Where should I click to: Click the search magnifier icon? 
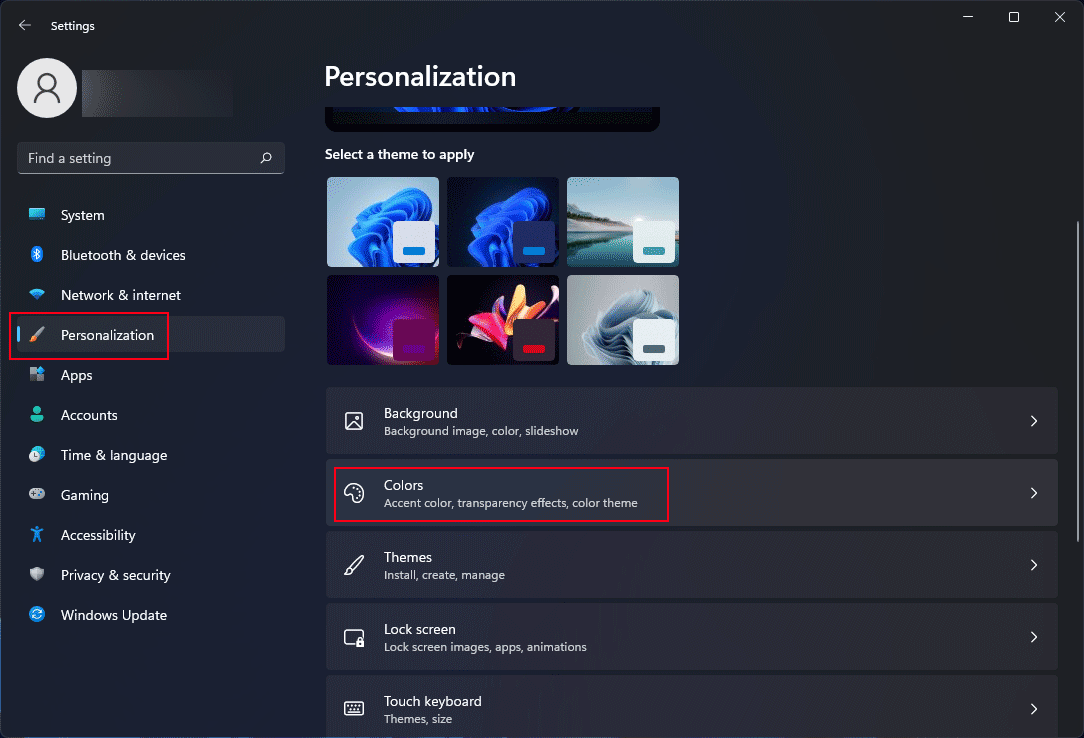point(266,158)
